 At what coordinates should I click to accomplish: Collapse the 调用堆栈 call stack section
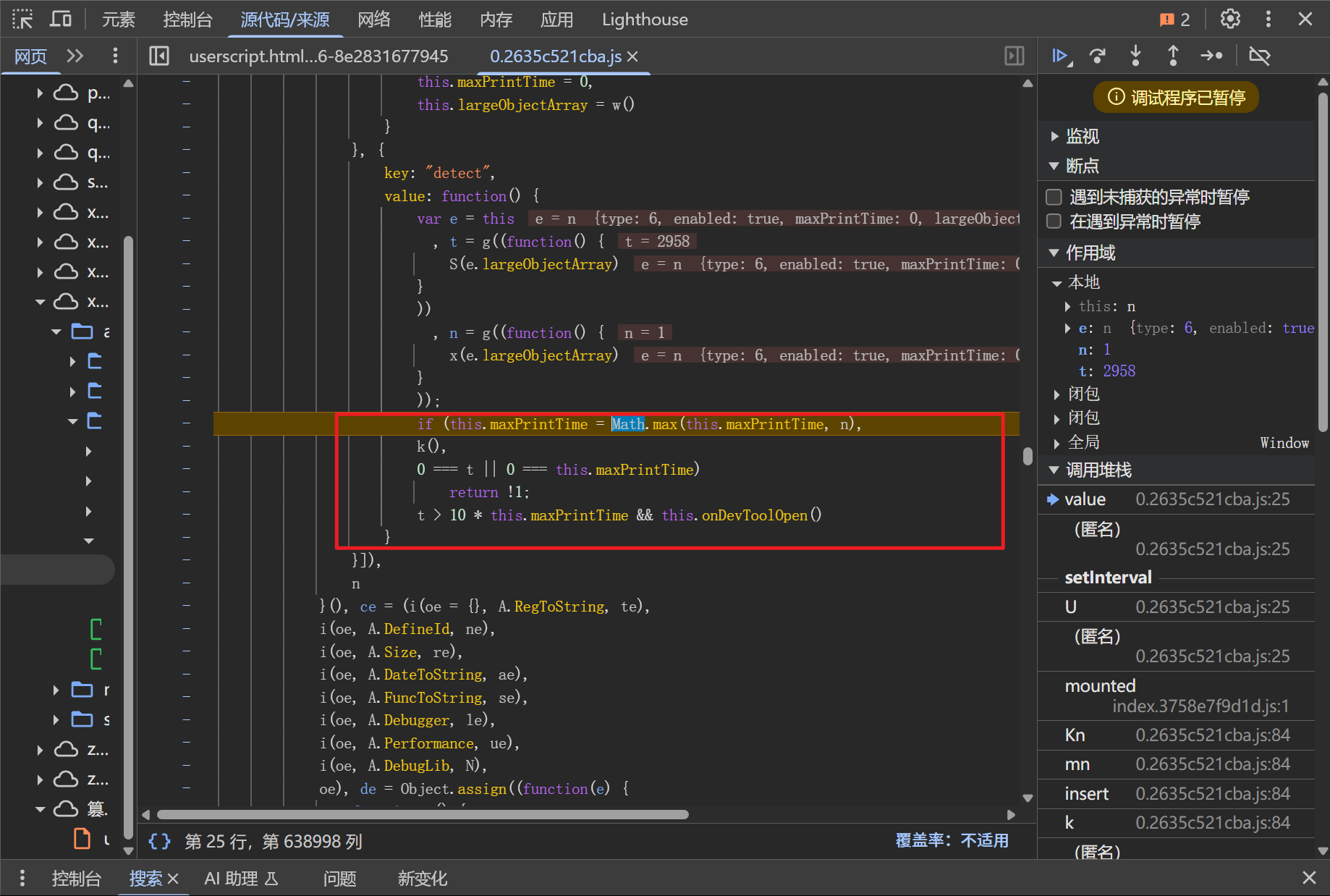click(1098, 470)
